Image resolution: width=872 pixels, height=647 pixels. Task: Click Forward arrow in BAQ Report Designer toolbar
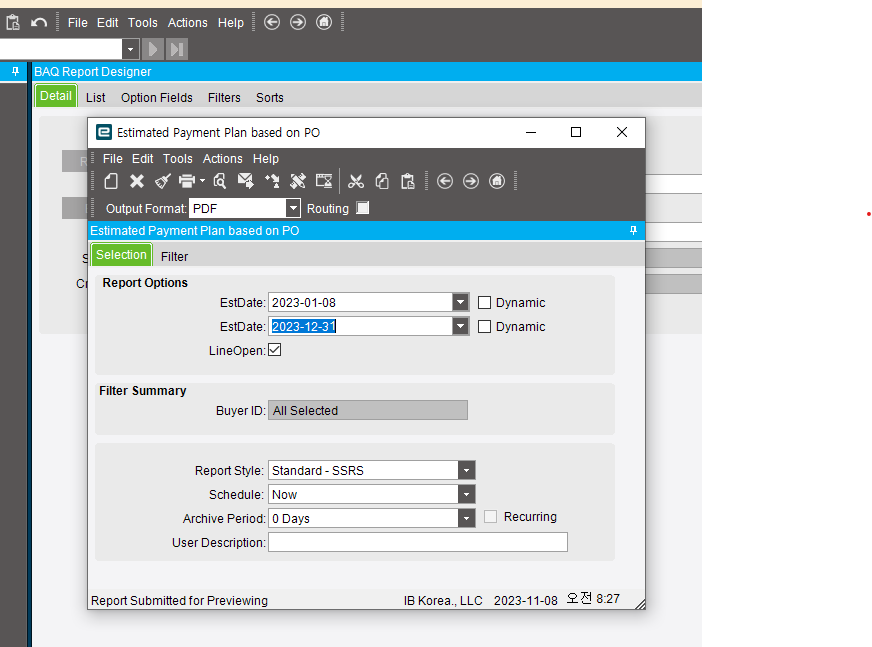(x=298, y=22)
